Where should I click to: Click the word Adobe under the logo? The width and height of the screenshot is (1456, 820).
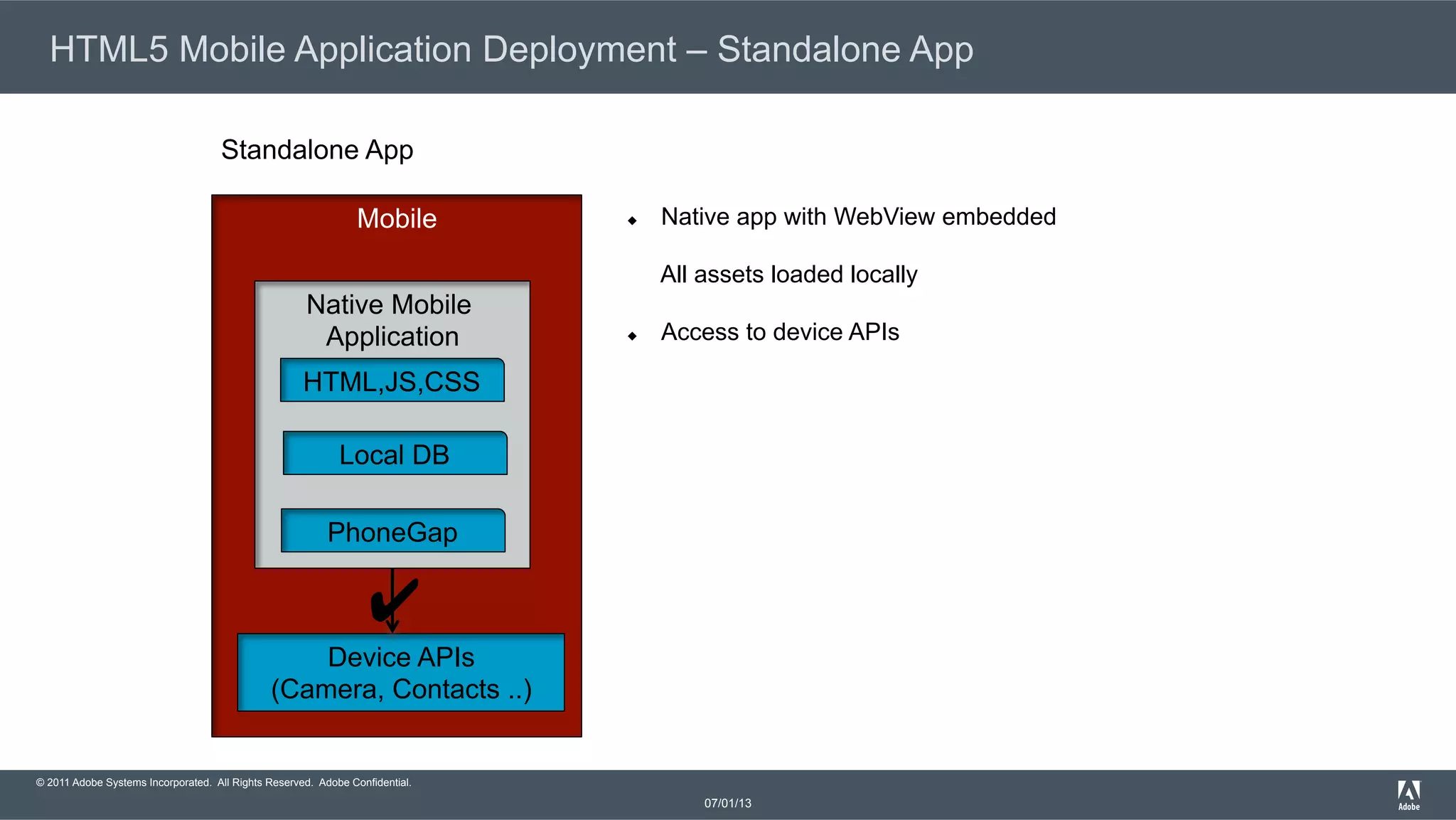tap(1408, 806)
